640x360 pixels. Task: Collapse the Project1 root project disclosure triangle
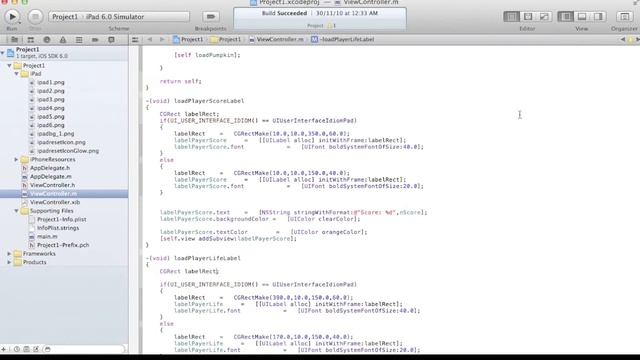coord(3,53)
